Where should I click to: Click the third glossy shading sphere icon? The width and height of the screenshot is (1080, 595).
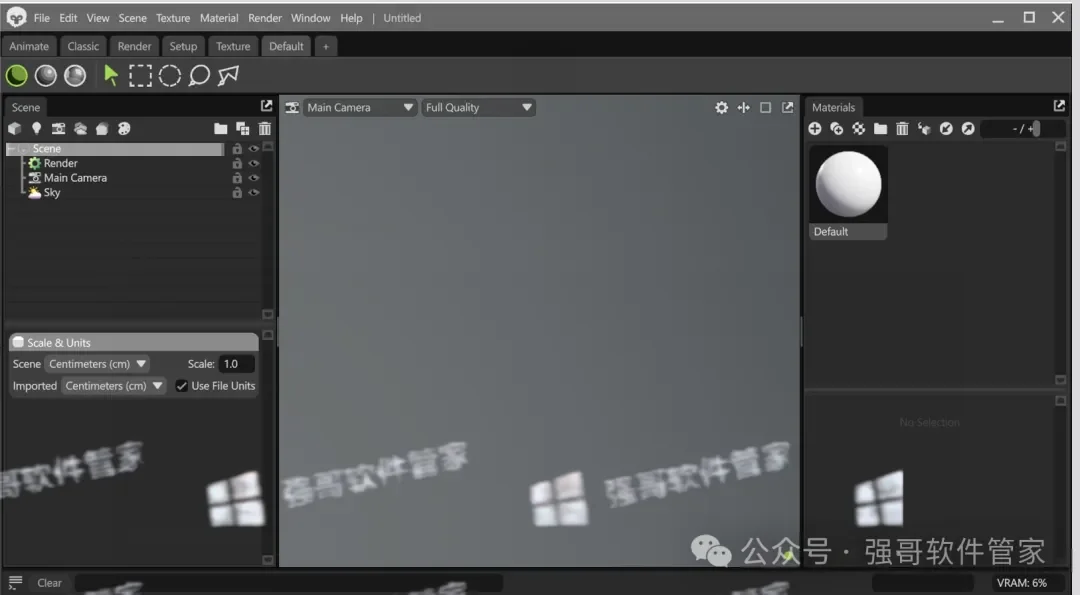point(75,76)
